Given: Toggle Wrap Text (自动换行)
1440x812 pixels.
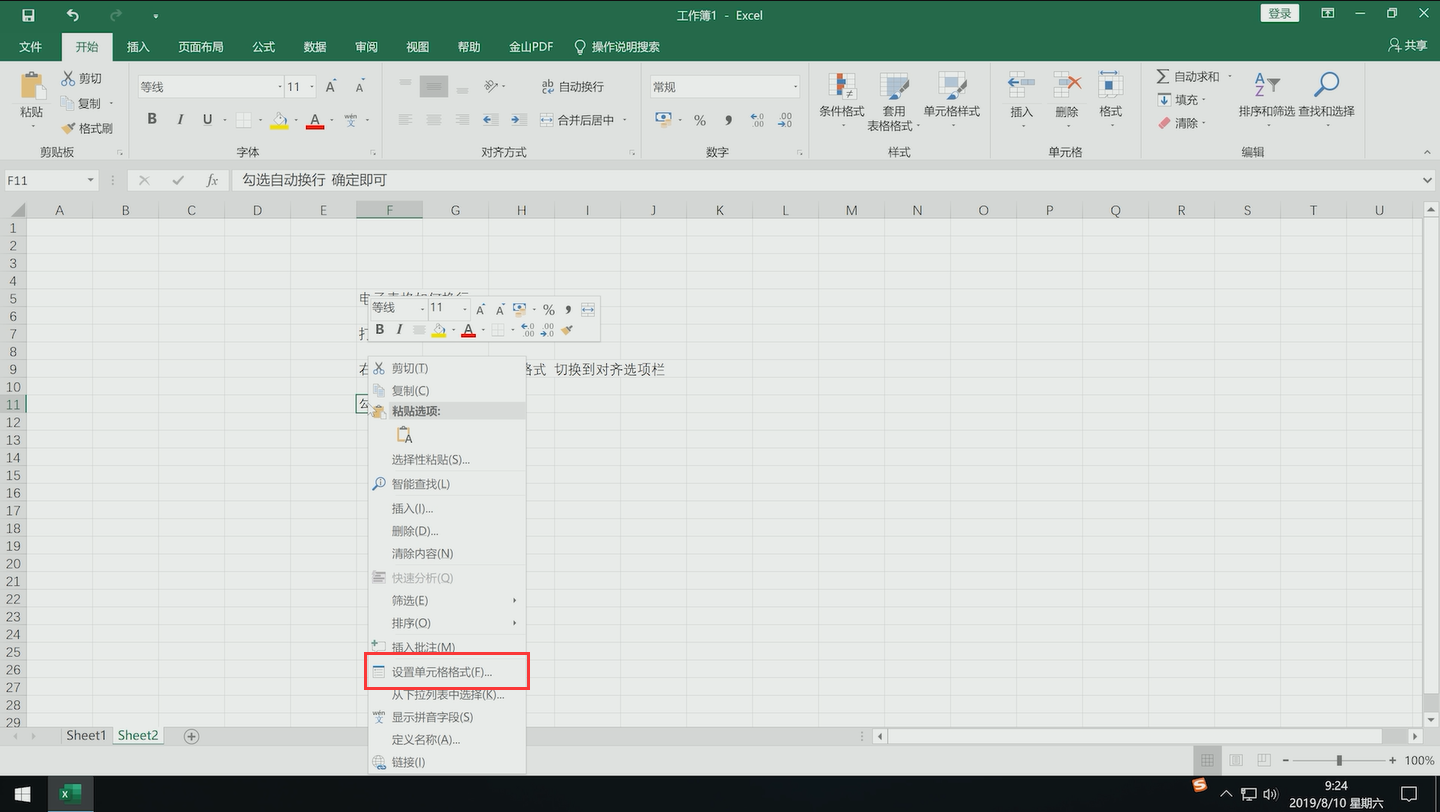Looking at the screenshot, I should 572,87.
